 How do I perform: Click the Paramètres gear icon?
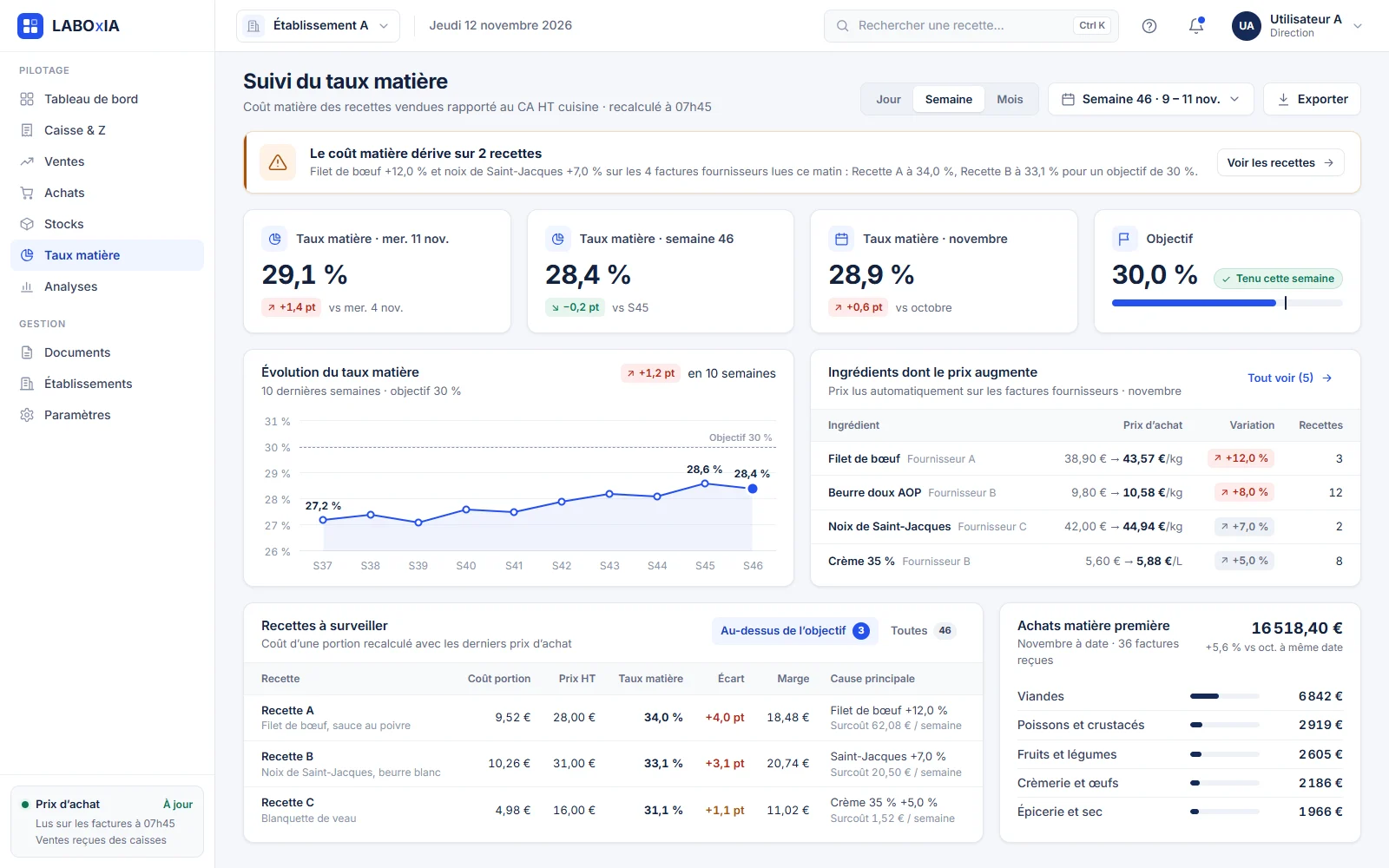(x=27, y=415)
